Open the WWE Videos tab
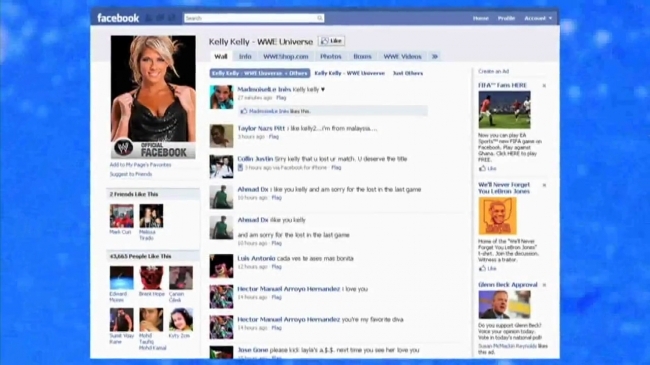 (402, 56)
